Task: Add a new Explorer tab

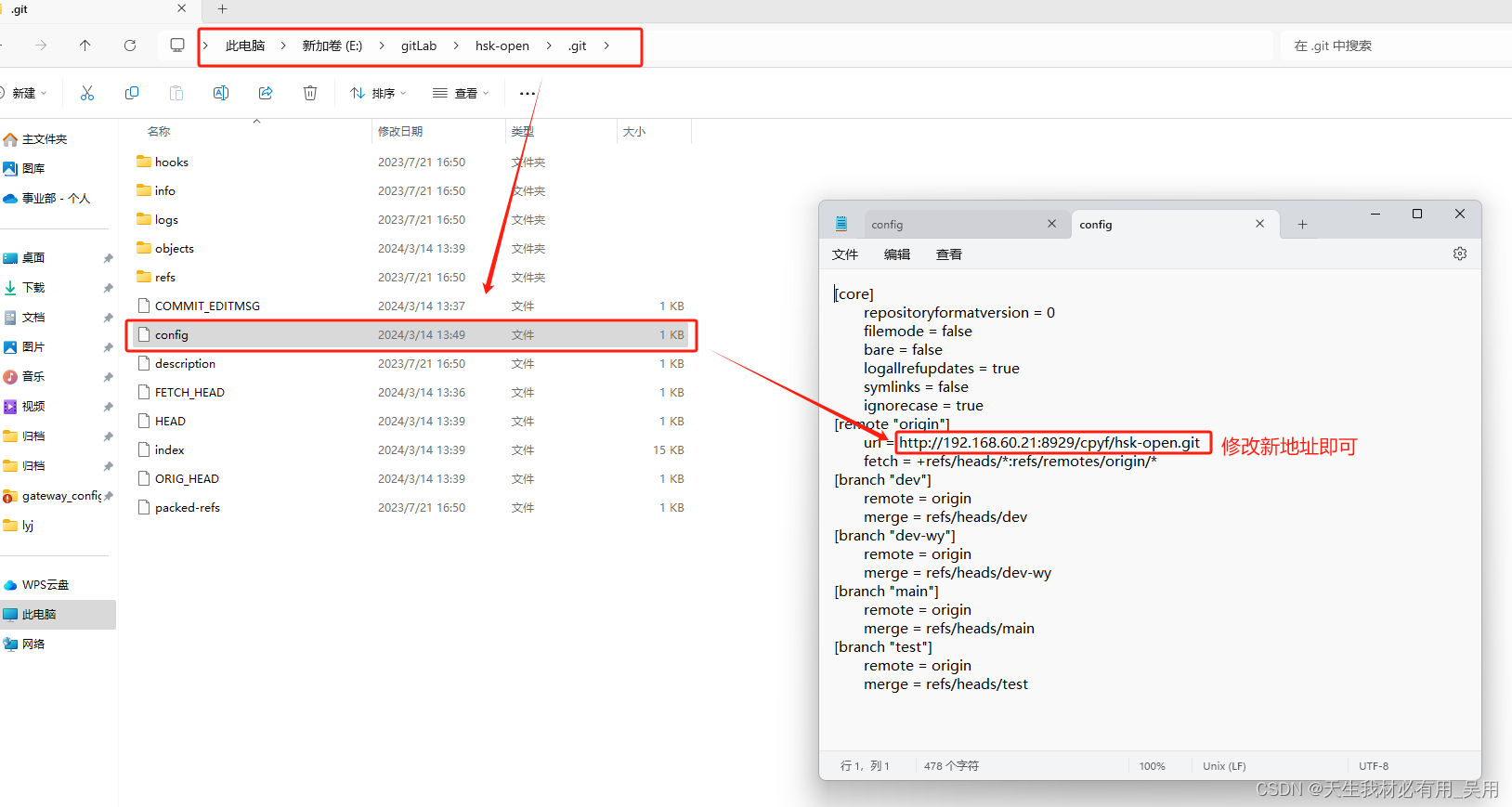Action: point(222,9)
